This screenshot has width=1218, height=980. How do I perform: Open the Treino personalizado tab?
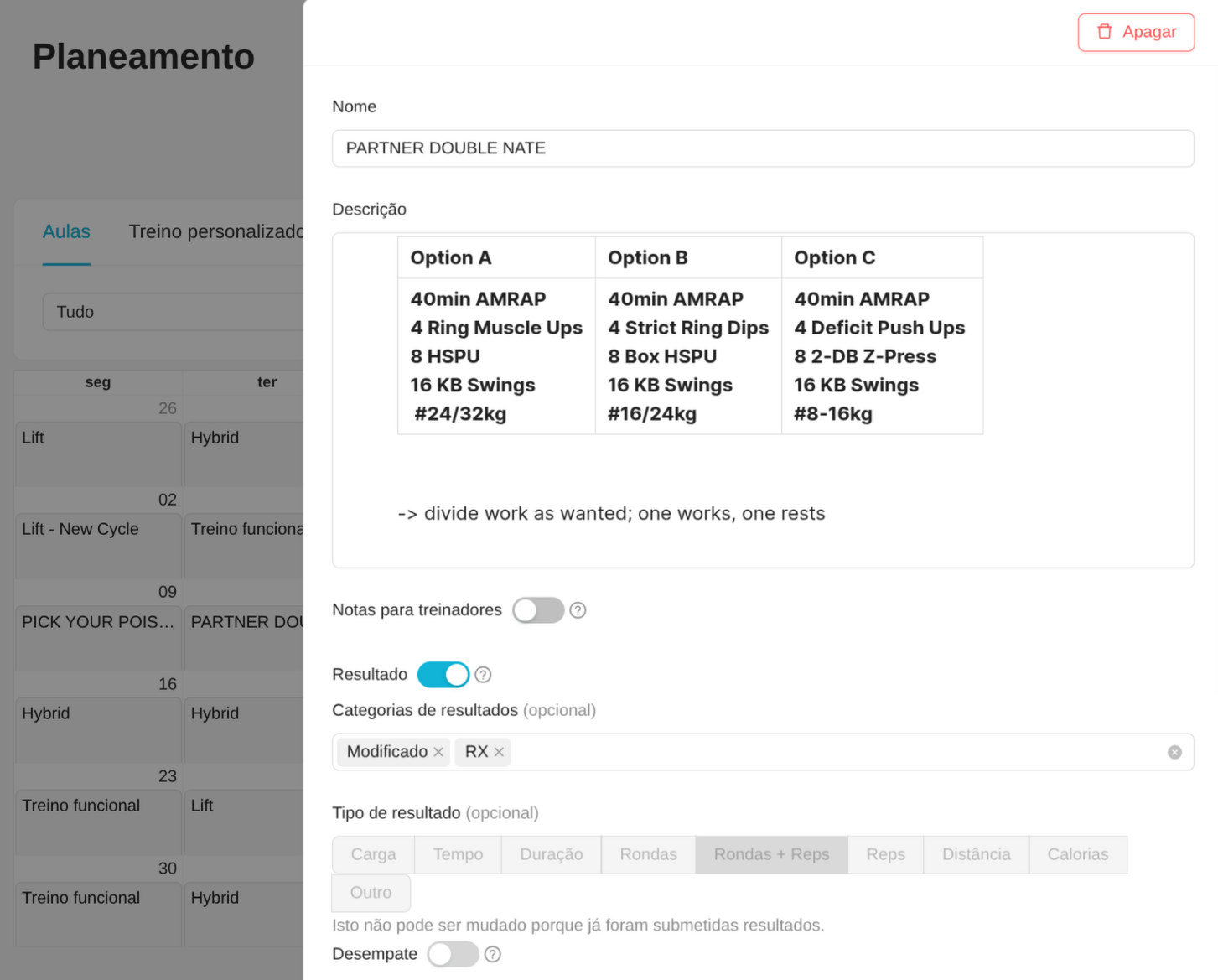click(x=215, y=232)
